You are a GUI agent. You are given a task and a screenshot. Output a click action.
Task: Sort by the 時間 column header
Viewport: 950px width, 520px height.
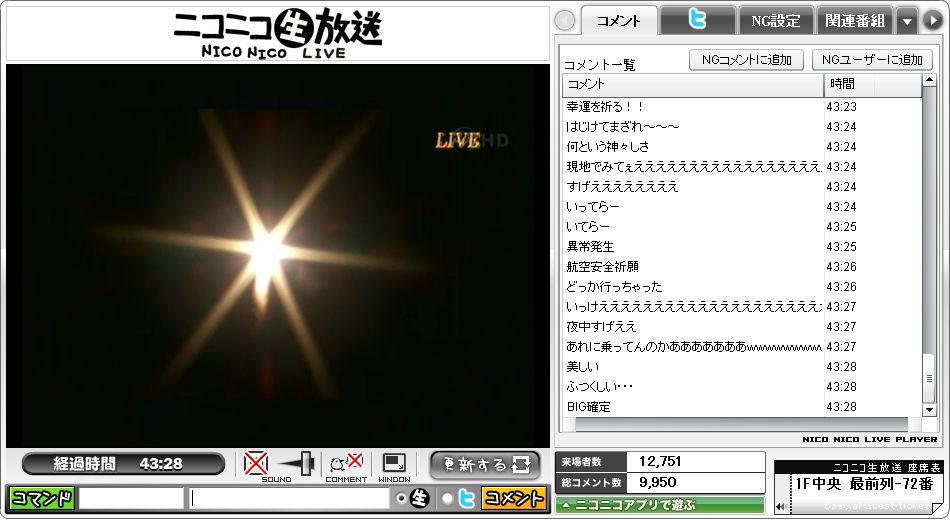click(x=872, y=85)
